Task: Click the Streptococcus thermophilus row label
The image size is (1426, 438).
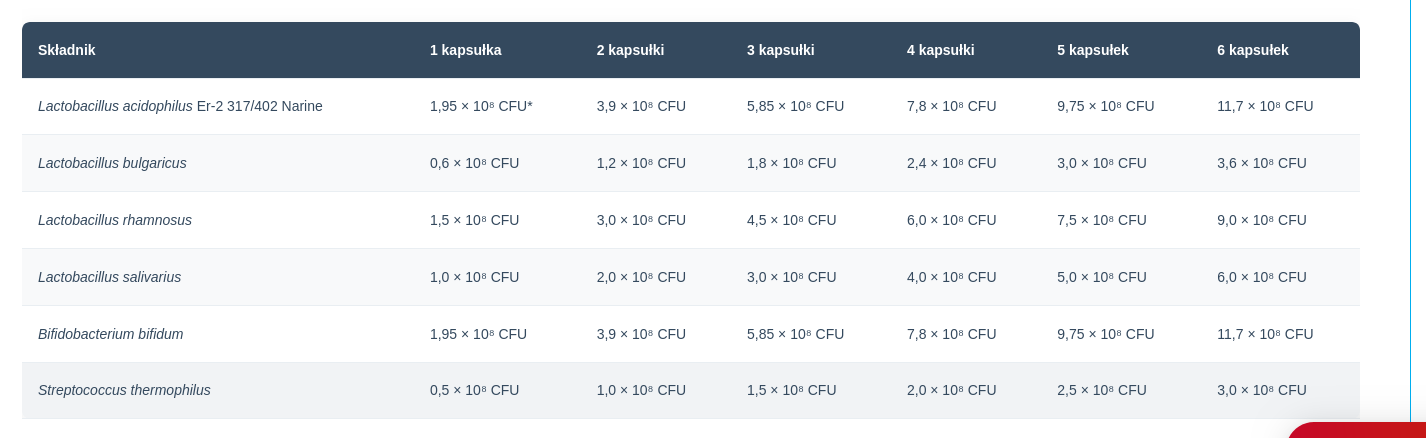Action: pos(124,390)
